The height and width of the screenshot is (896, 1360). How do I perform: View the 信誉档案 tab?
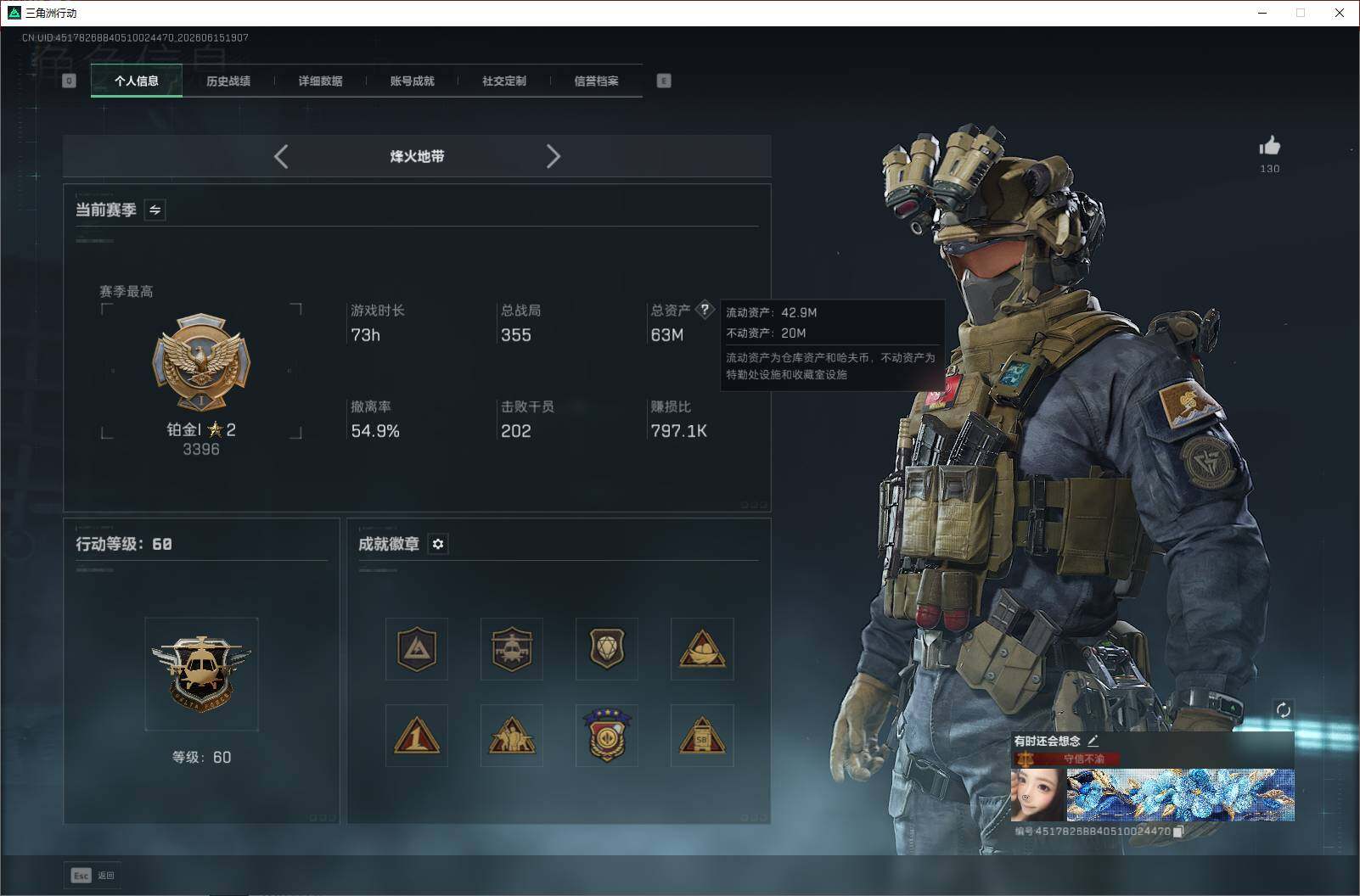click(x=596, y=81)
